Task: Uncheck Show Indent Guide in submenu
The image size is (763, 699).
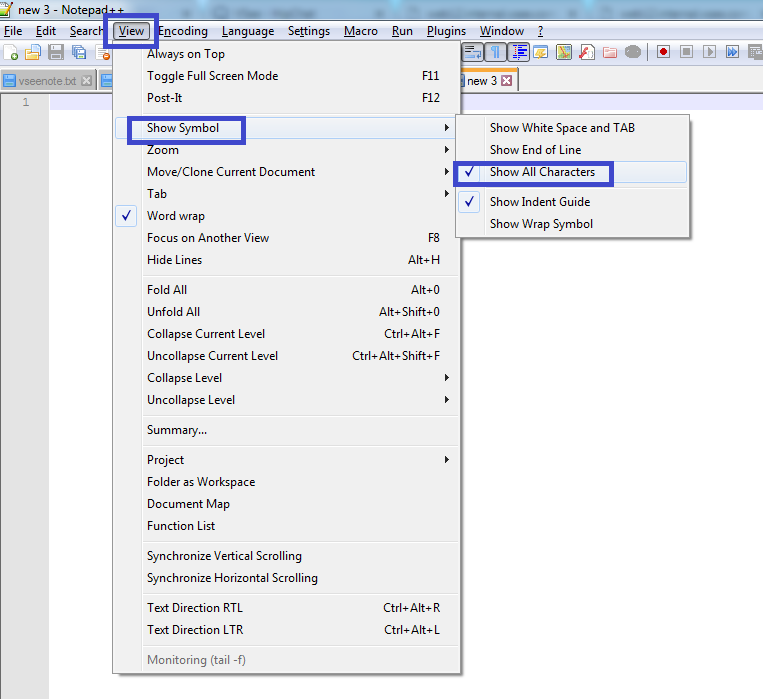Action: [x=572, y=202]
